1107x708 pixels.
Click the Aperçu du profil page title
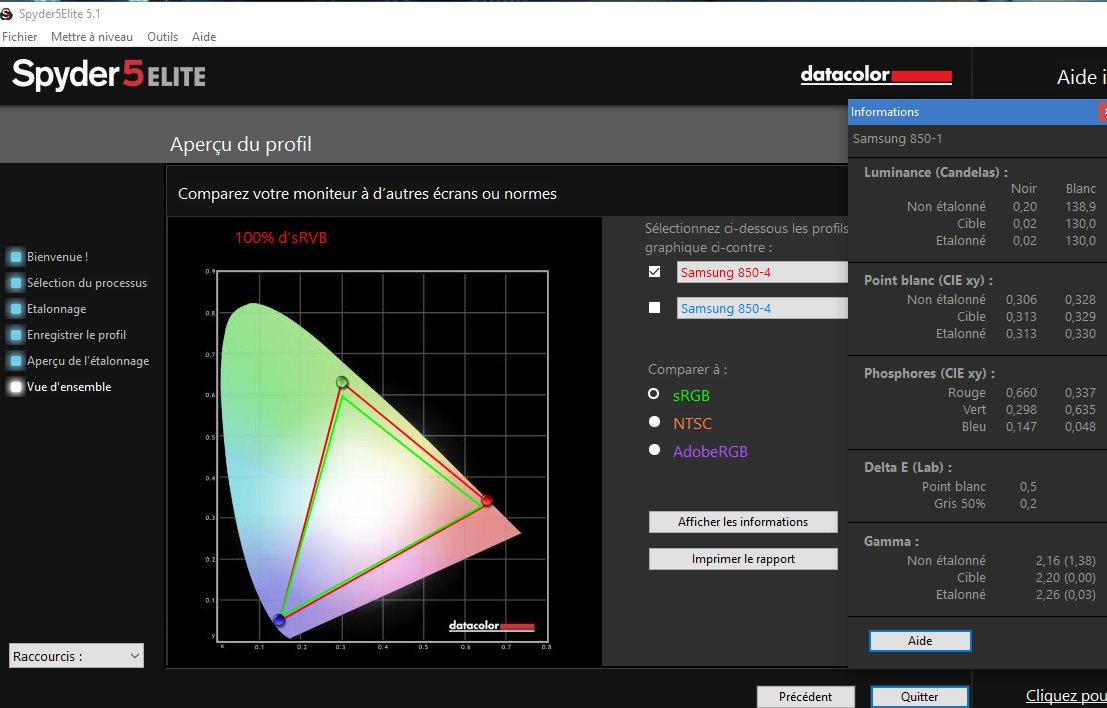(241, 144)
